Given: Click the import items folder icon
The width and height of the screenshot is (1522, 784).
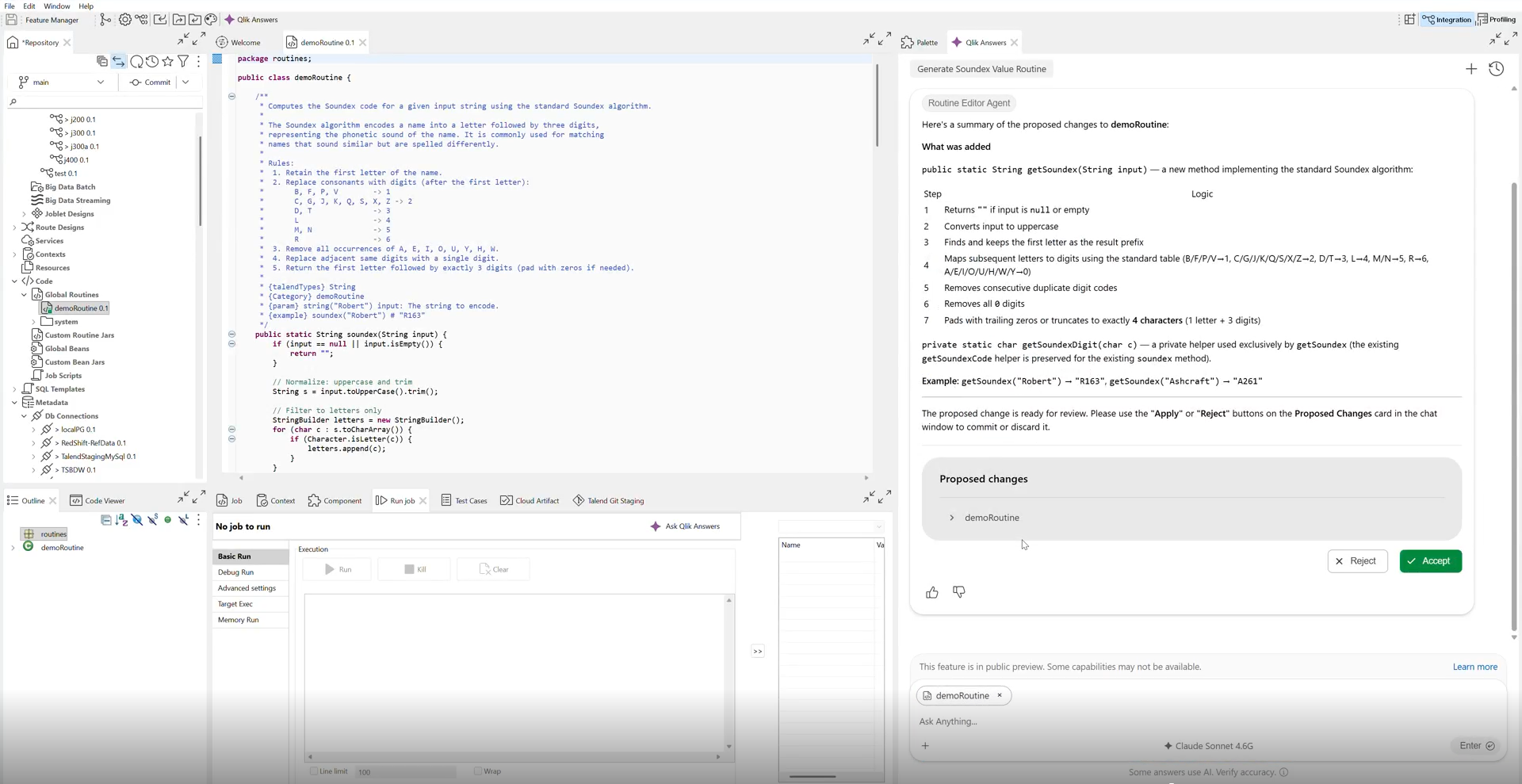Looking at the screenshot, I should [195, 19].
